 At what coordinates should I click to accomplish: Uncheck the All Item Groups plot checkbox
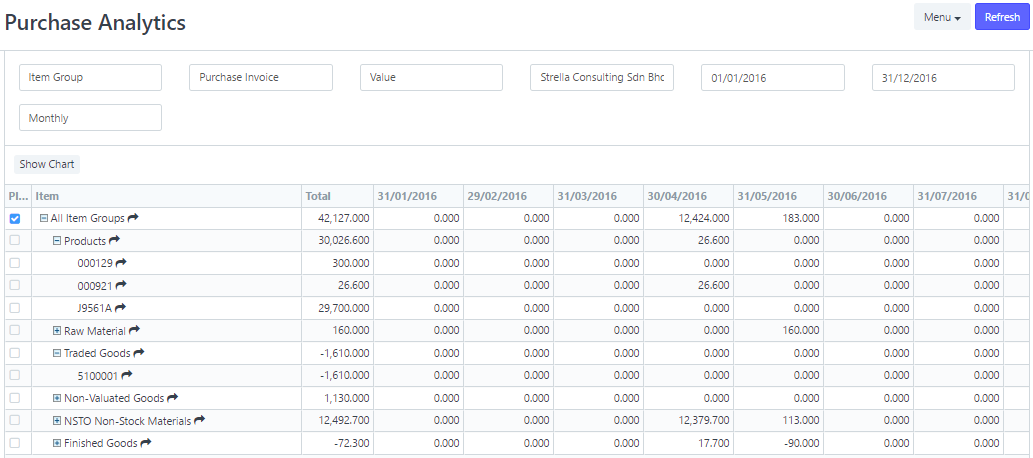pyautogui.click(x=15, y=218)
